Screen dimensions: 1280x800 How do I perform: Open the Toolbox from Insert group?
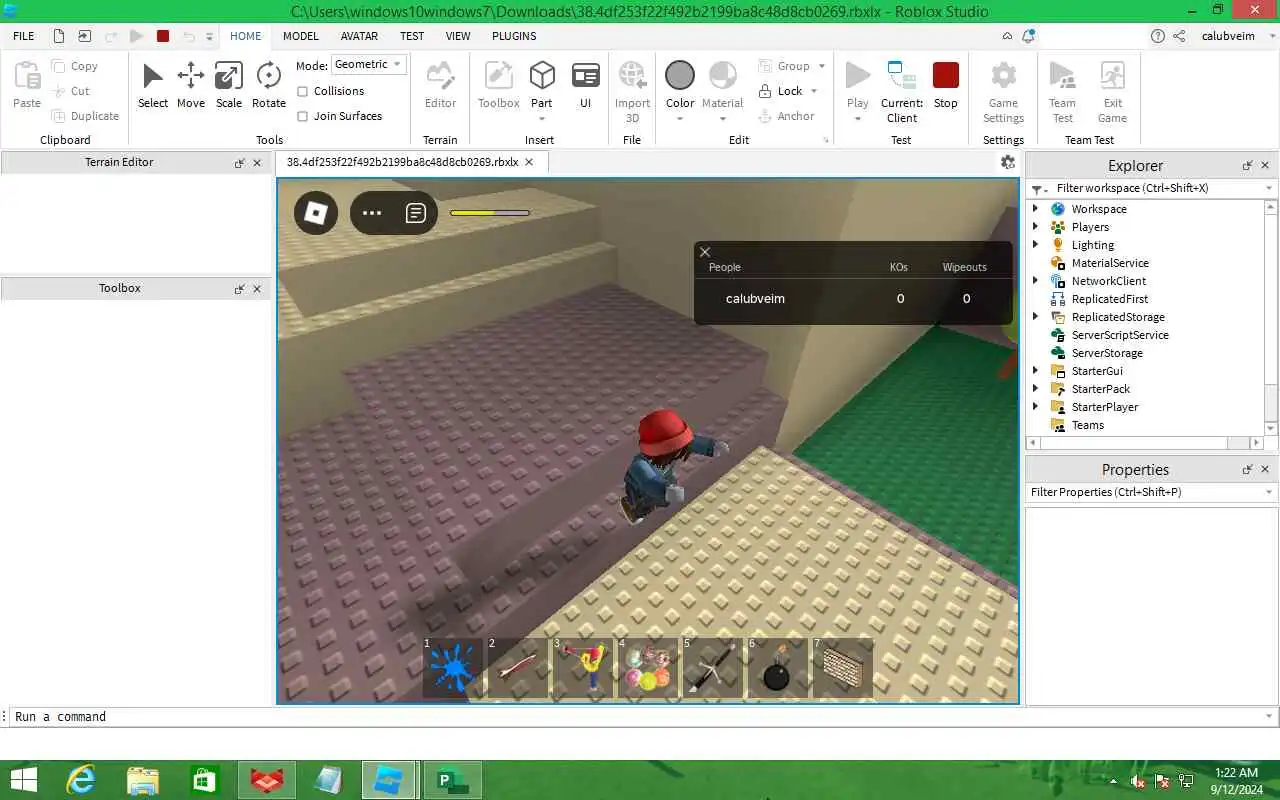[x=498, y=85]
